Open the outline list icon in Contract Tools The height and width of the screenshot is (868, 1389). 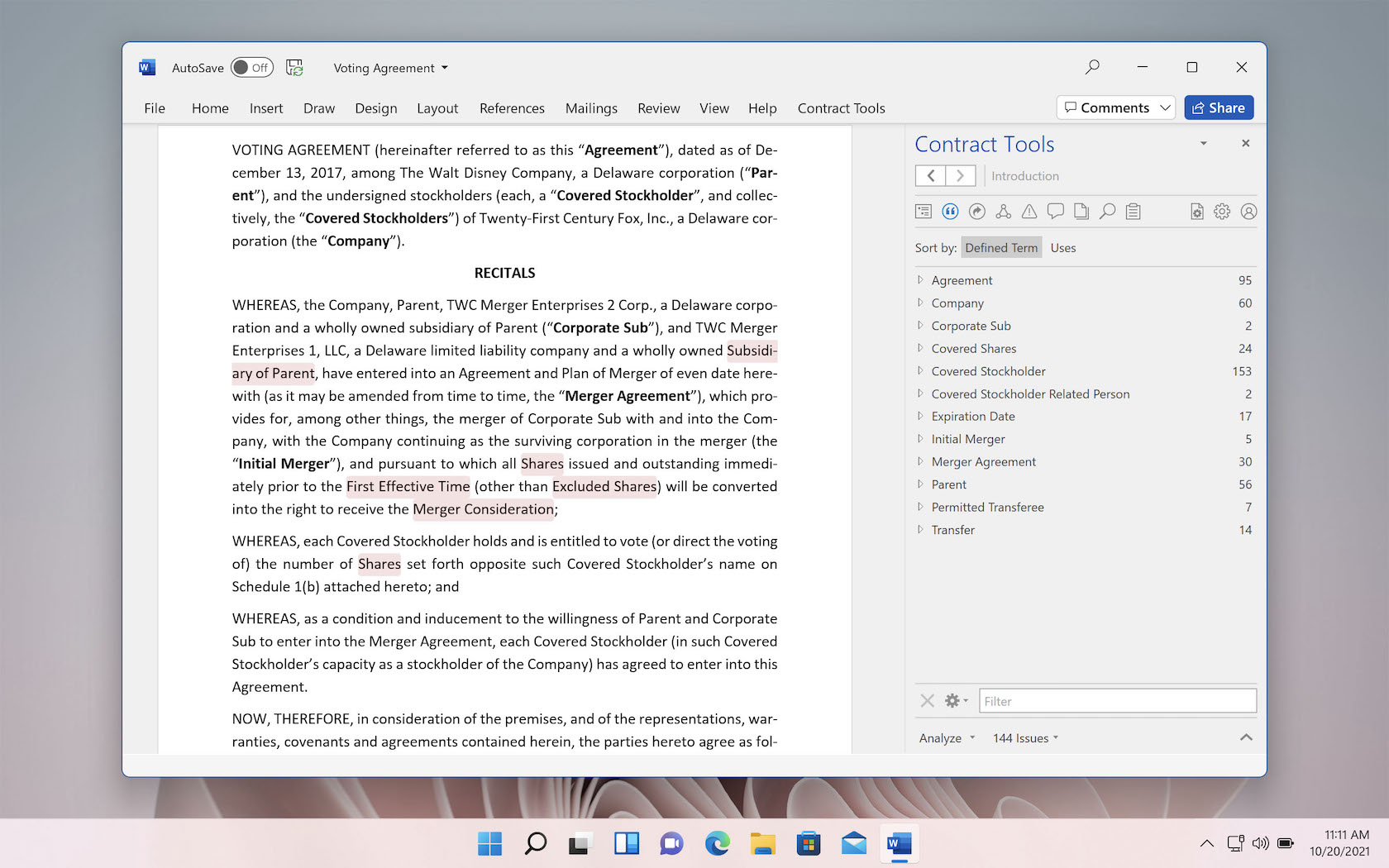924,212
